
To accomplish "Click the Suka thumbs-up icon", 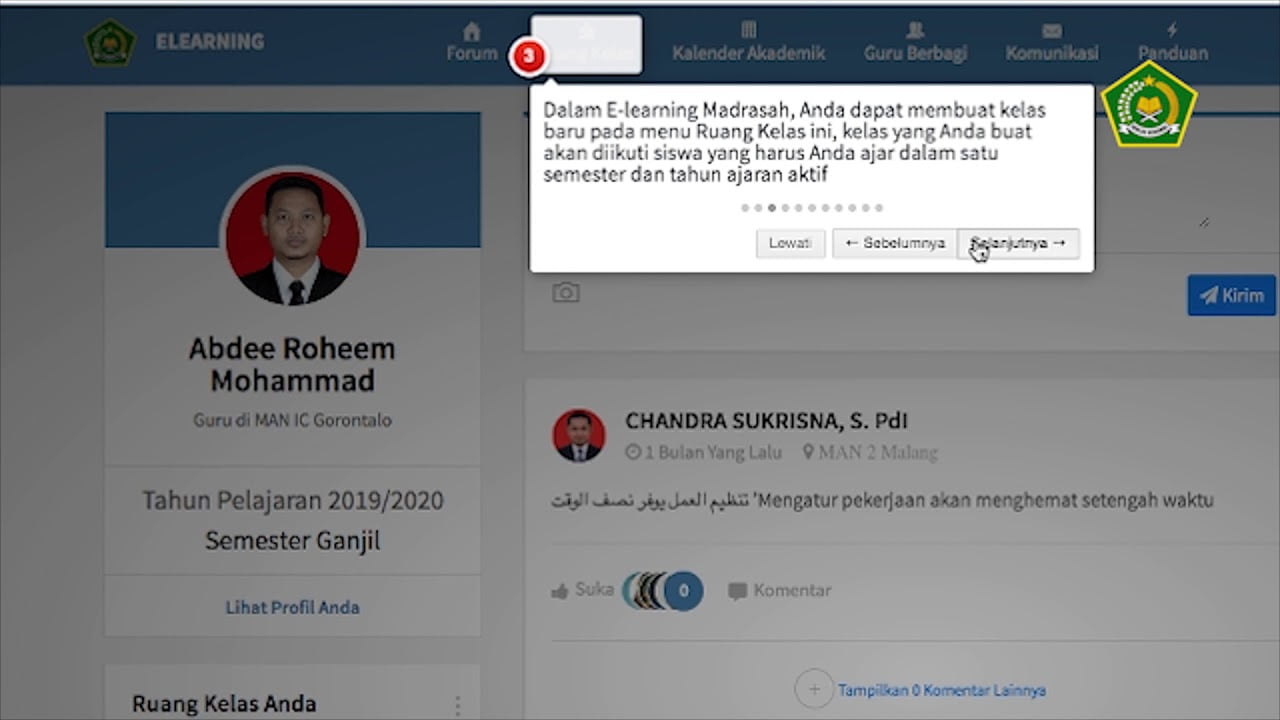I will 560,591.
